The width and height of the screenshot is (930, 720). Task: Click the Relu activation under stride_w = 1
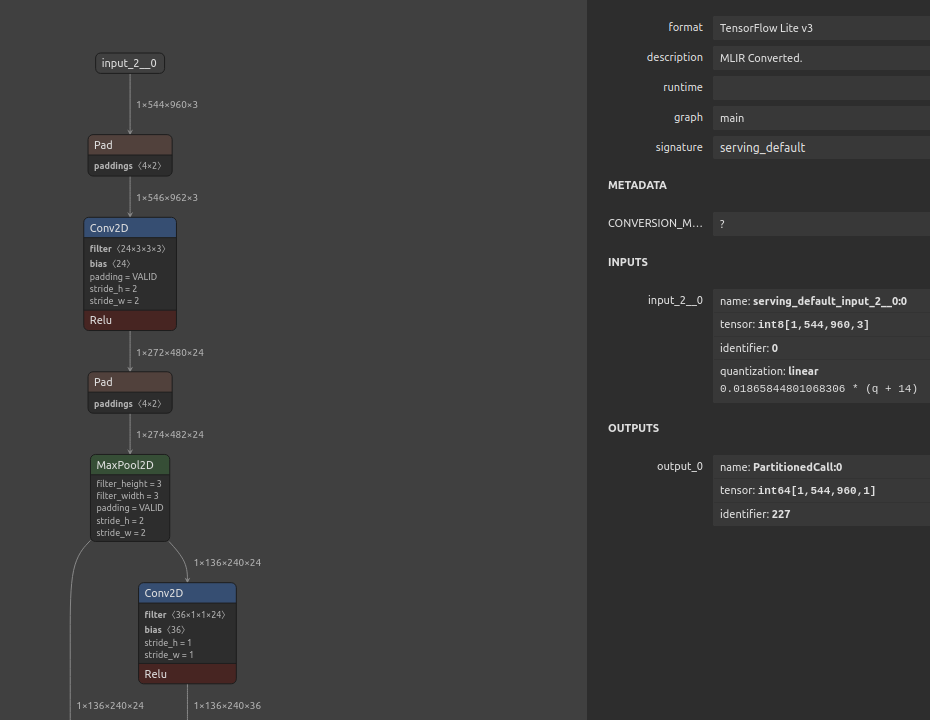[187, 674]
